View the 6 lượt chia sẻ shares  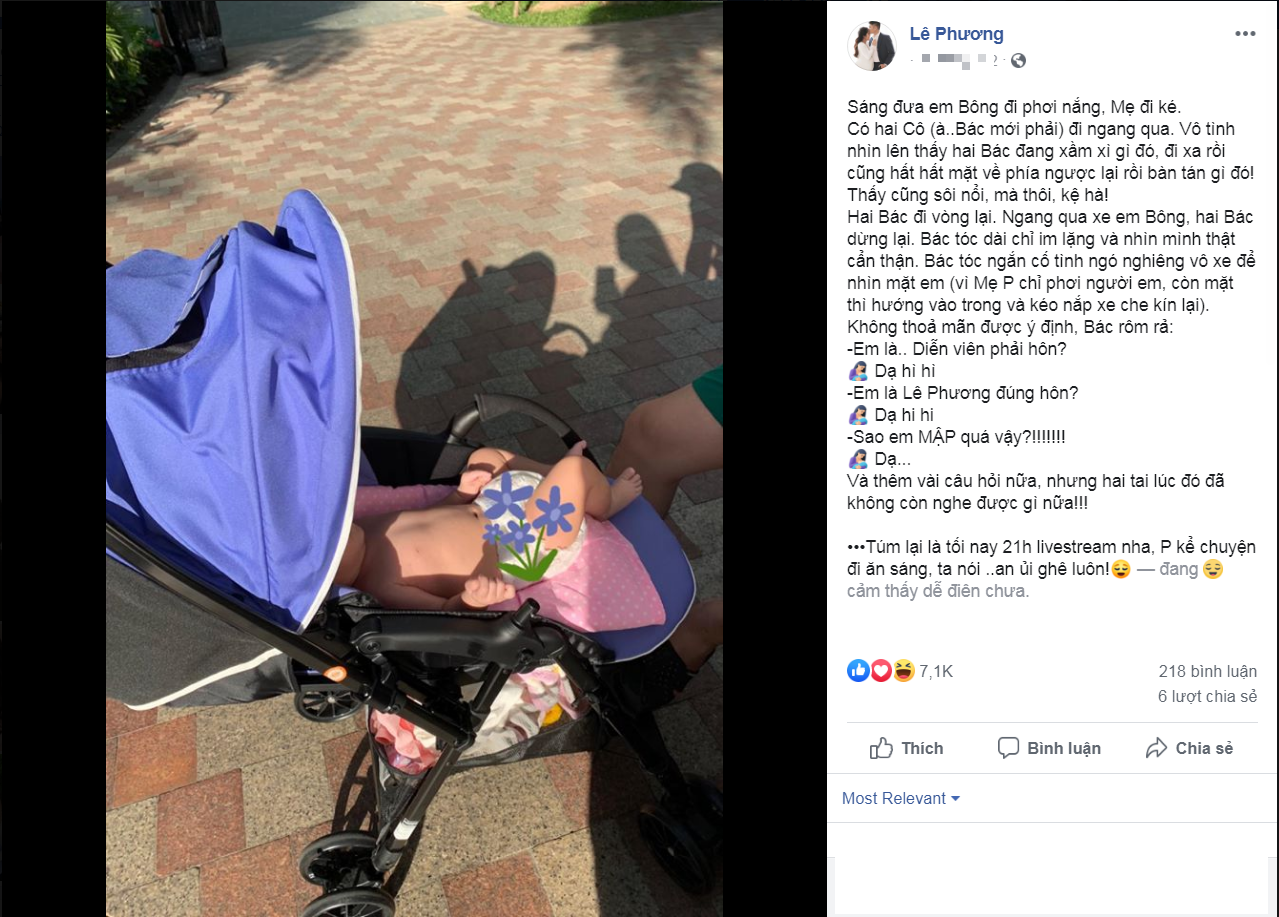pos(1207,696)
